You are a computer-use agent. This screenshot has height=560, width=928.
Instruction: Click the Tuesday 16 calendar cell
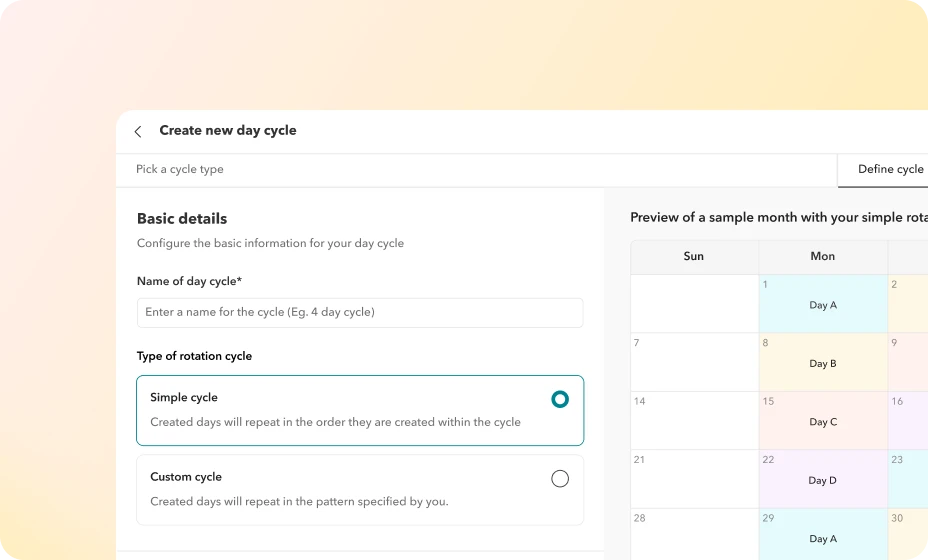[x=908, y=420]
